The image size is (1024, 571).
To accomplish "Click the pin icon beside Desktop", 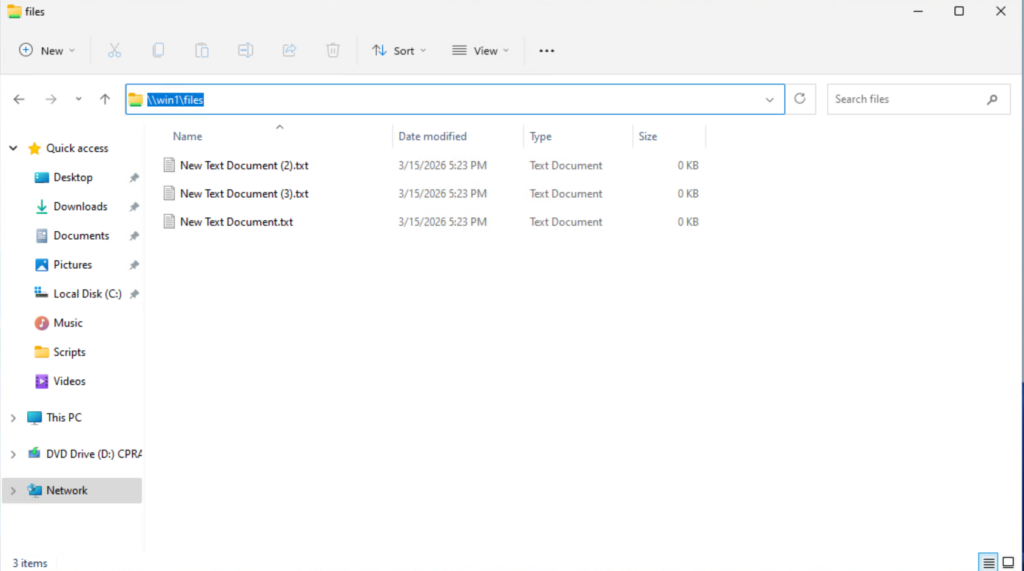I will click(x=134, y=178).
